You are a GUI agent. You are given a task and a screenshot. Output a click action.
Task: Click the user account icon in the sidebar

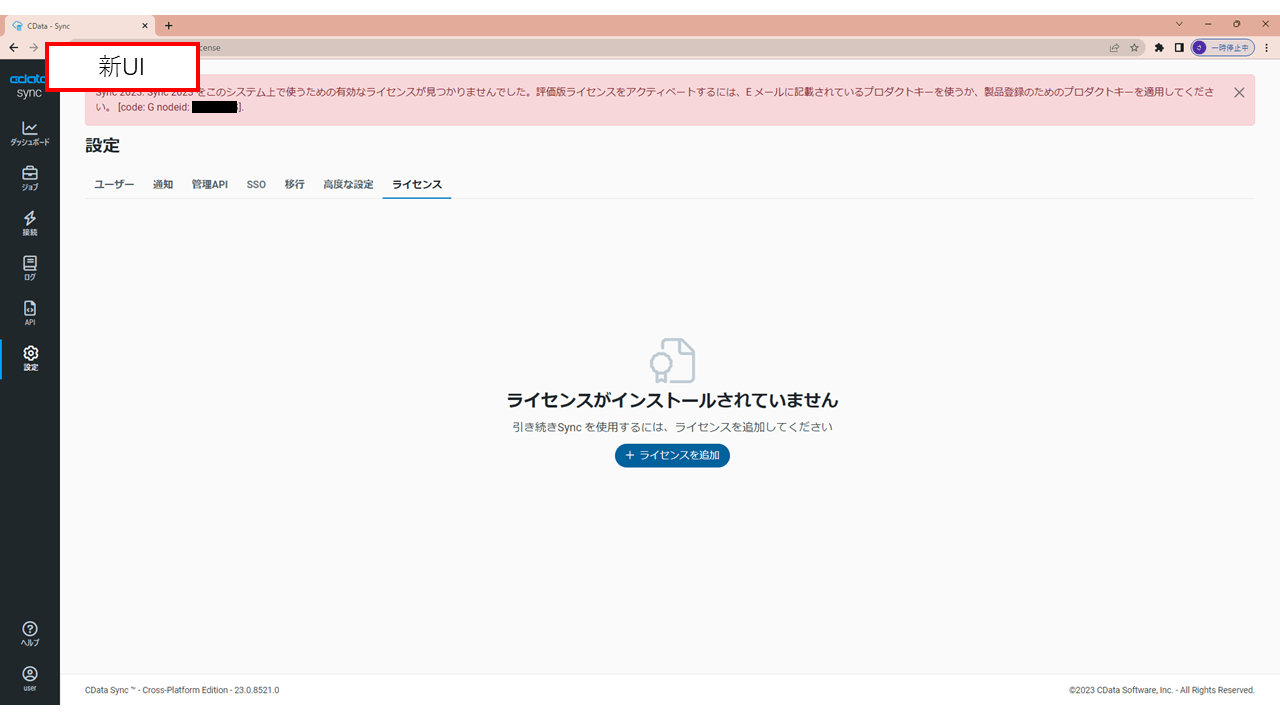[x=30, y=676]
